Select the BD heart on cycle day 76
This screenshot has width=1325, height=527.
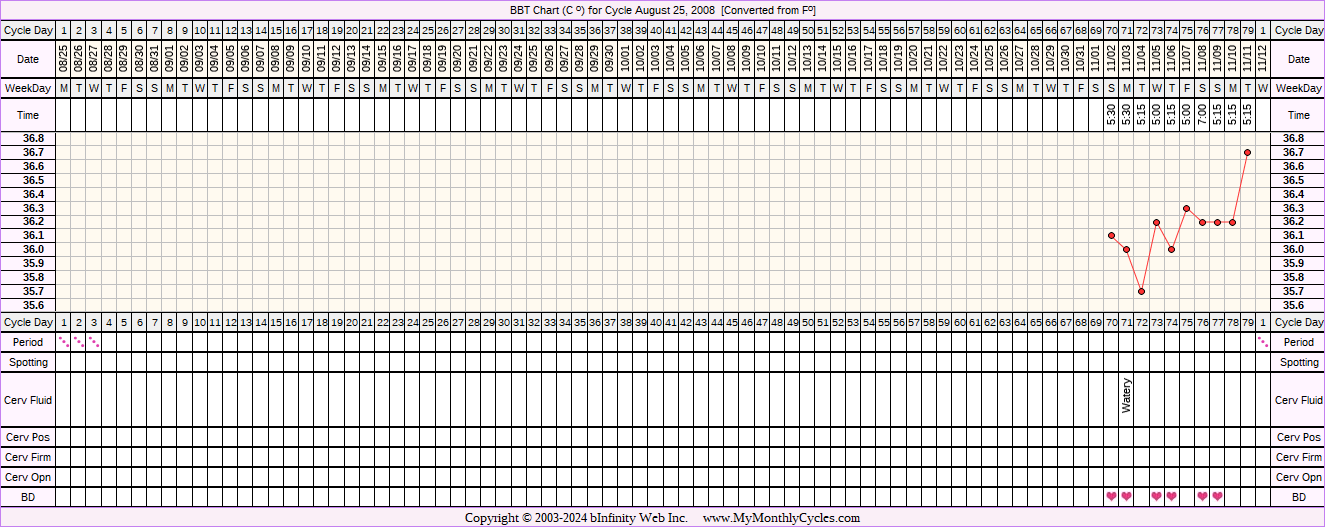[x=1202, y=496]
